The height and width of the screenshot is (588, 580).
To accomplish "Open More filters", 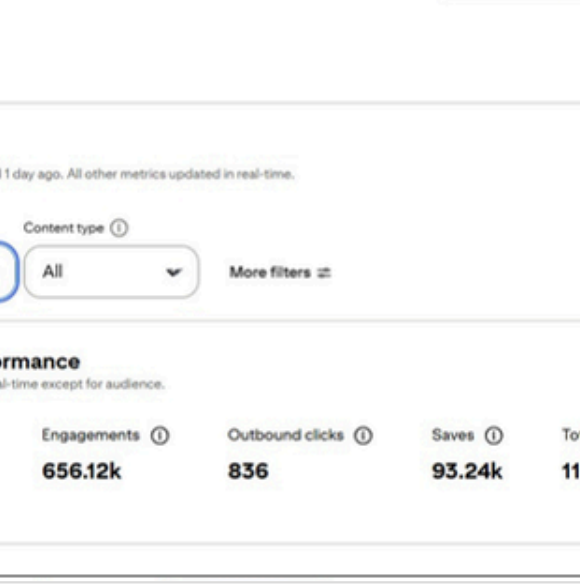I will 280,272.
